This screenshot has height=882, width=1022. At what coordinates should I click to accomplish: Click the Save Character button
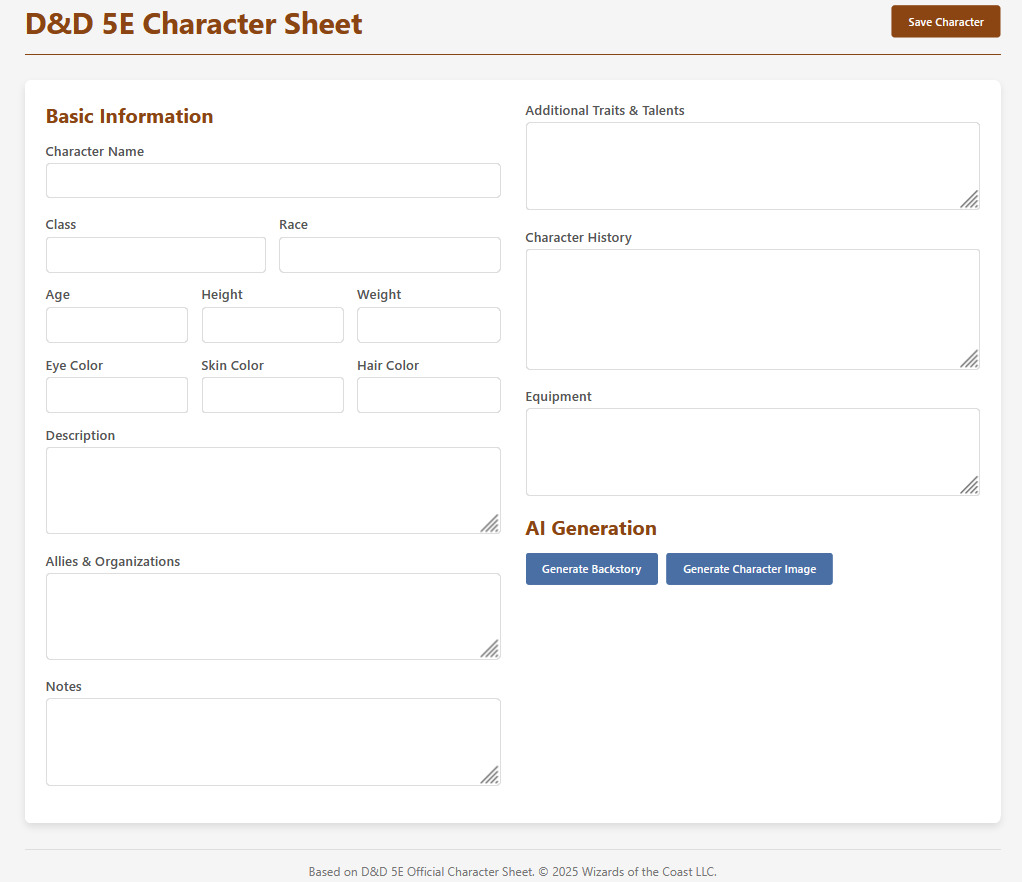click(945, 22)
